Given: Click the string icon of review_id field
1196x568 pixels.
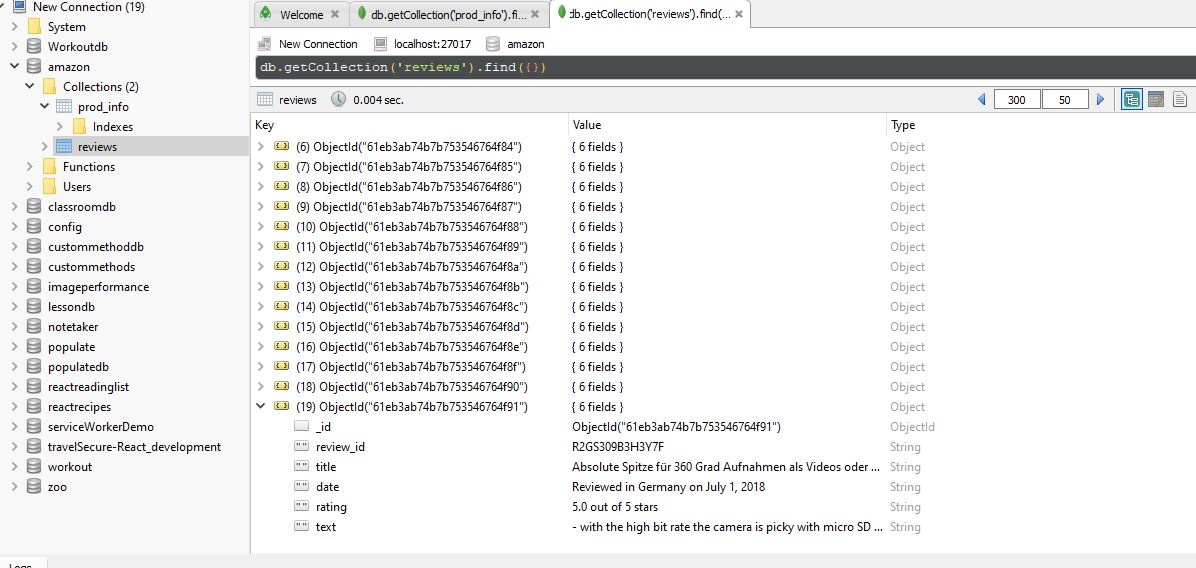Looking at the screenshot, I should [x=301, y=447].
